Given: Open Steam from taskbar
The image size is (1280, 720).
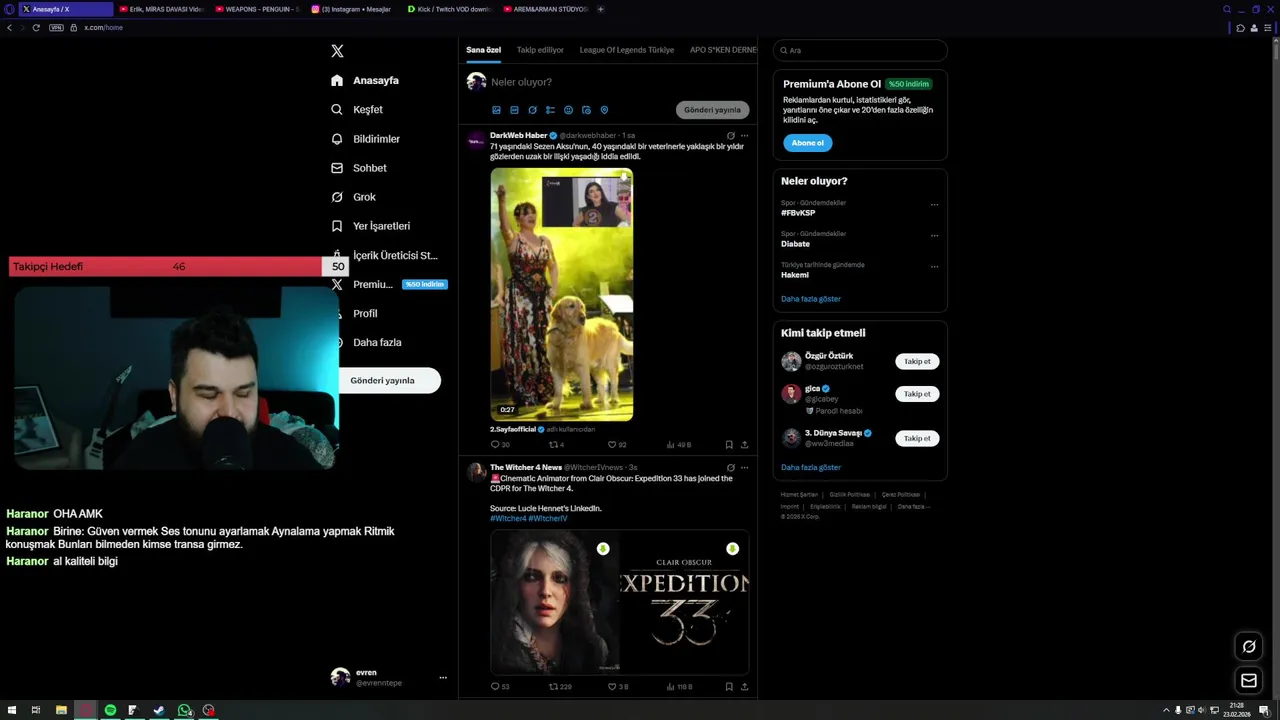Looking at the screenshot, I should (159, 710).
